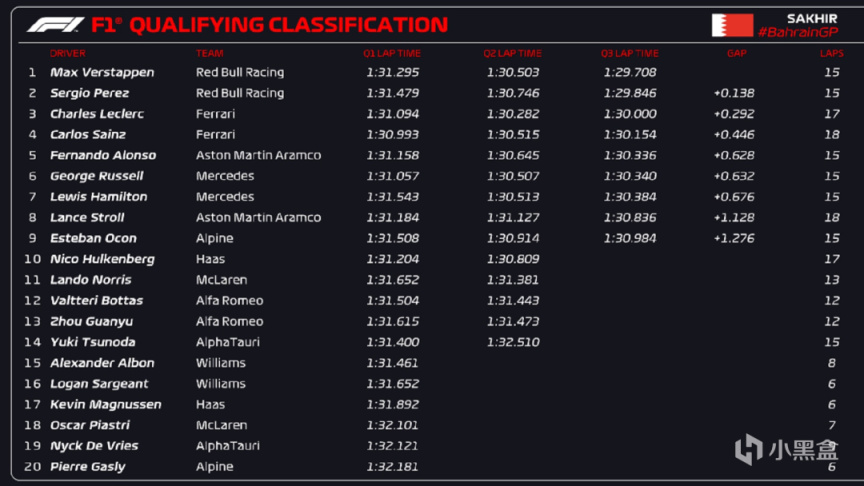Click Lewis Hamilton's name
This screenshot has height=486, width=864.
pyautogui.click(x=98, y=197)
